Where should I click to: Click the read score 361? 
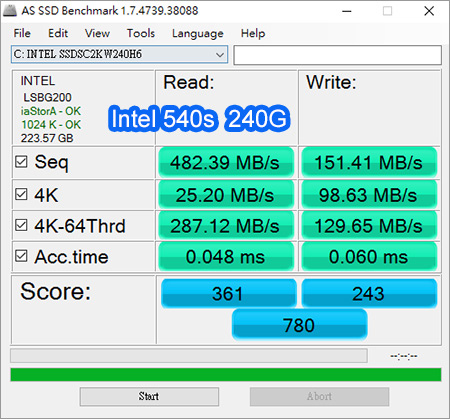pyautogui.click(x=228, y=293)
